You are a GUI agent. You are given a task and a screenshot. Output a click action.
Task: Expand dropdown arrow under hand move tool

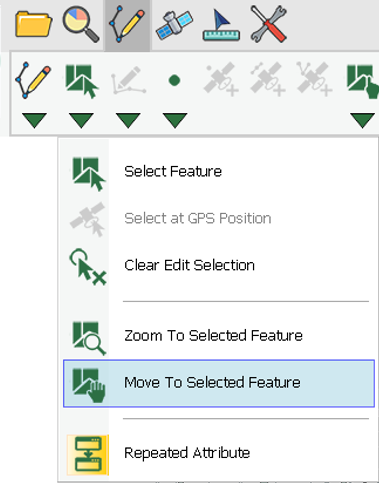pyautogui.click(x=363, y=120)
